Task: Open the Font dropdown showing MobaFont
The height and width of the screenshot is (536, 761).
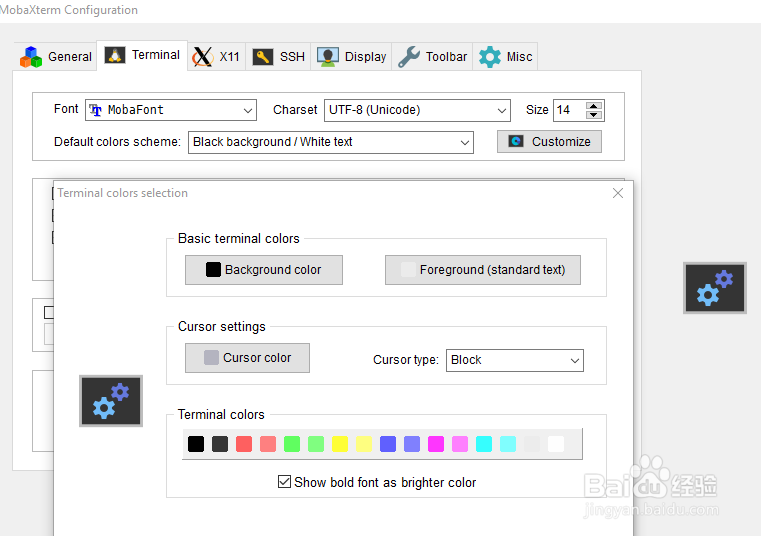Action: (x=171, y=110)
